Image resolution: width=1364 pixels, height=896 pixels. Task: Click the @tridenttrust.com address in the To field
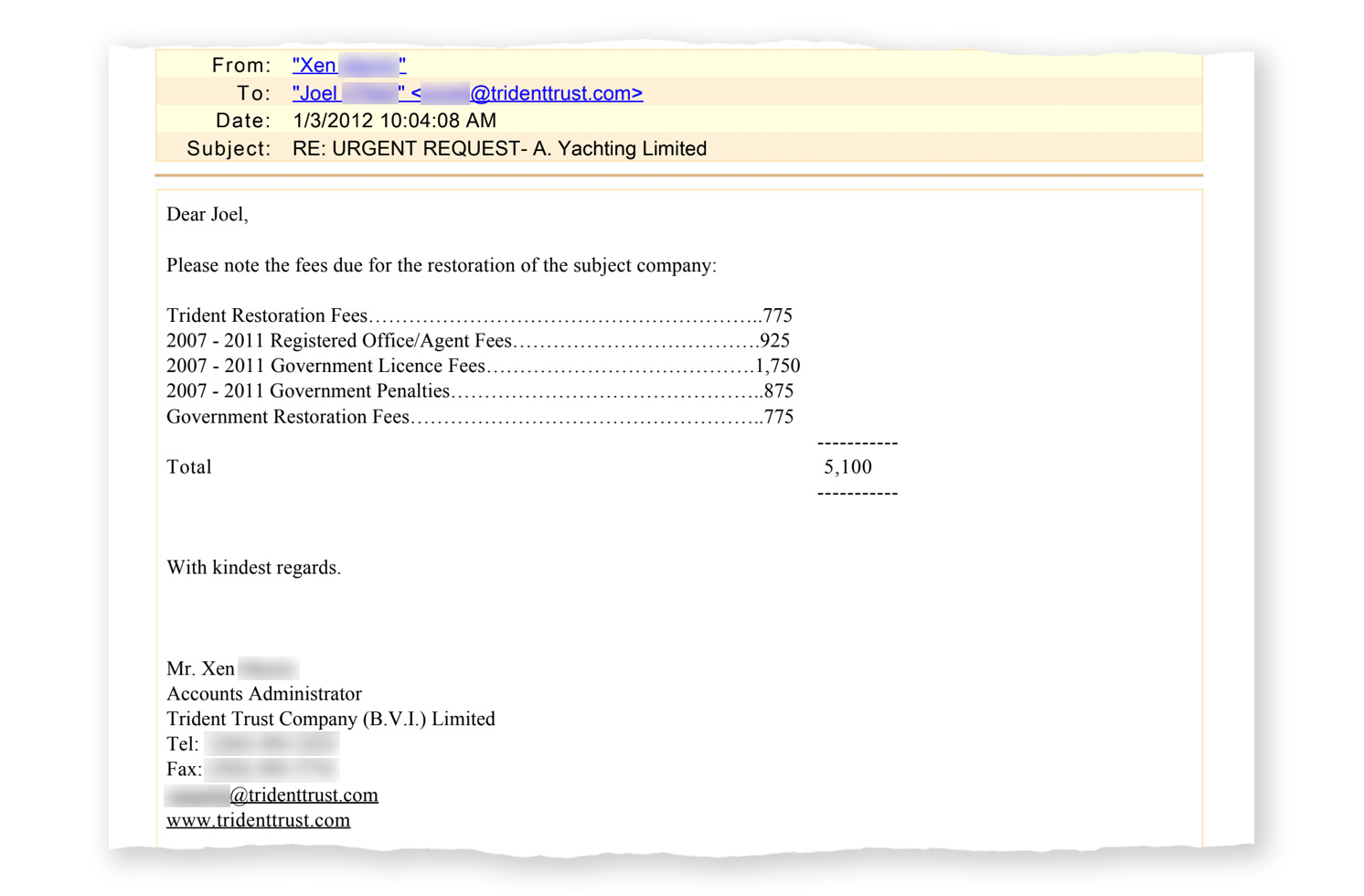[x=555, y=93]
